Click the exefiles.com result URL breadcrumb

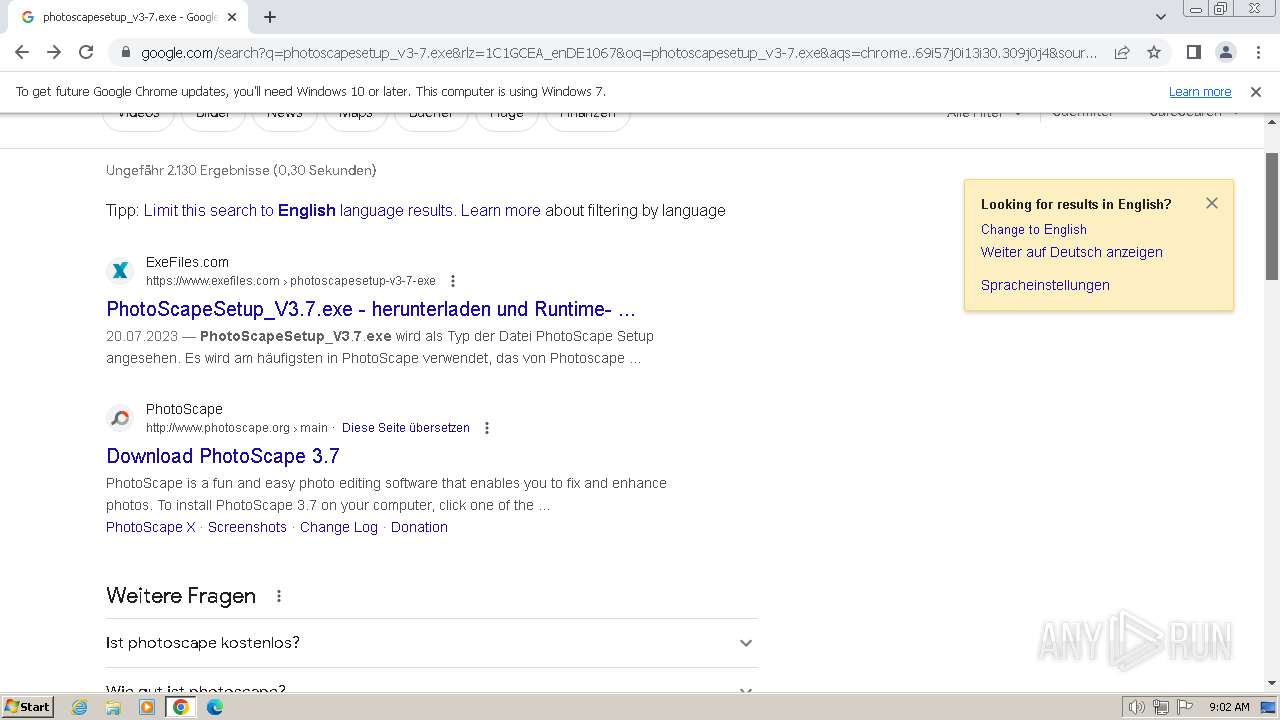click(291, 281)
